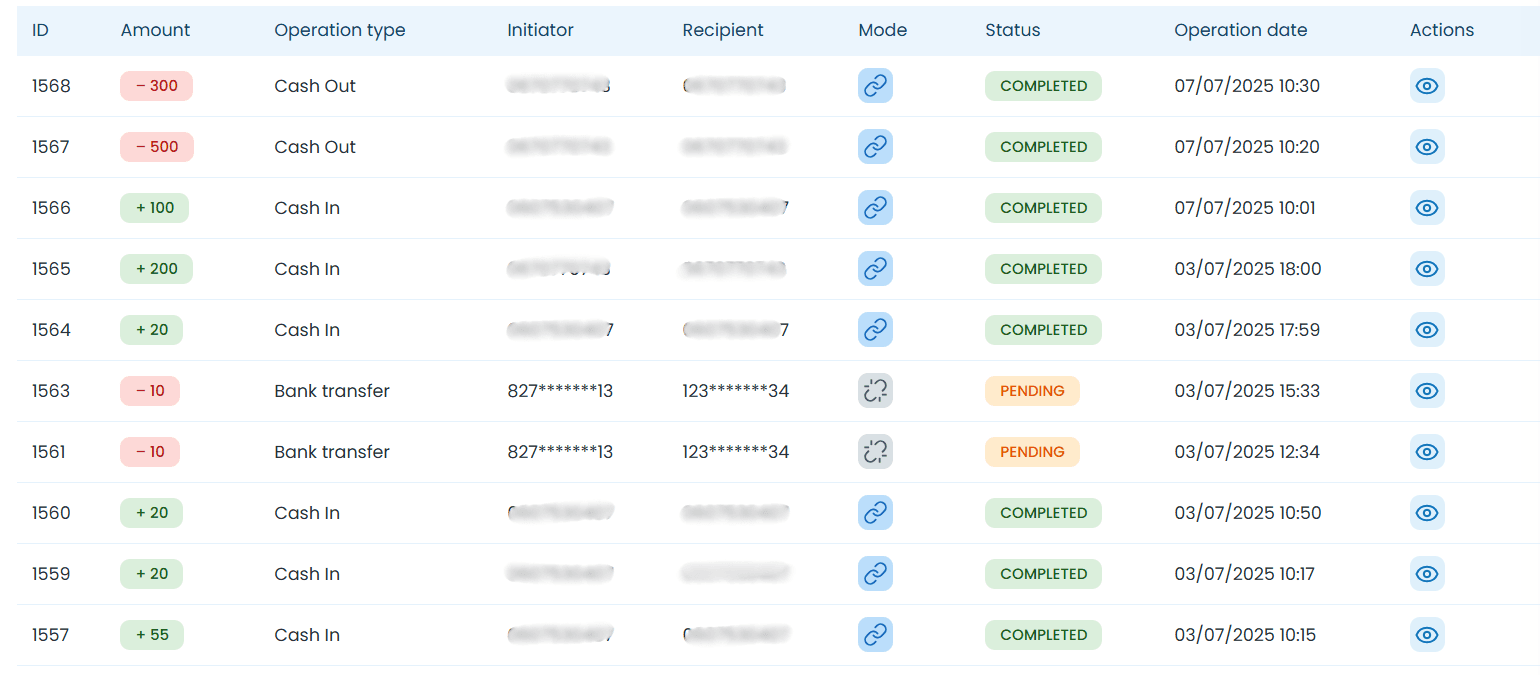Open eye action for transaction 1565
1540x675 pixels.
[1427, 269]
